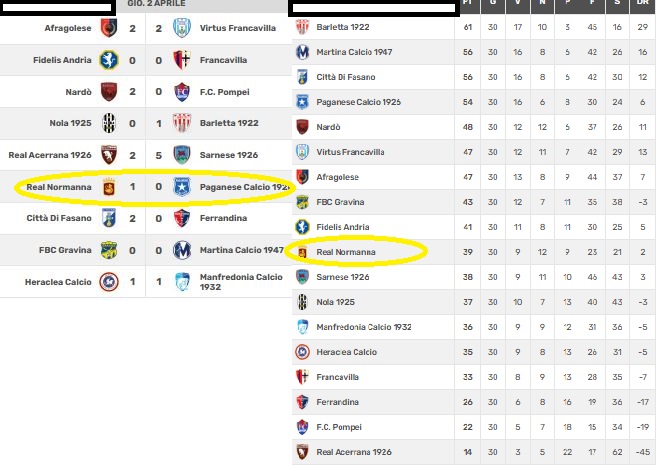Click the Nola 1925 crest in results
This screenshot has height=465, width=660.
pyautogui.click(x=110, y=124)
